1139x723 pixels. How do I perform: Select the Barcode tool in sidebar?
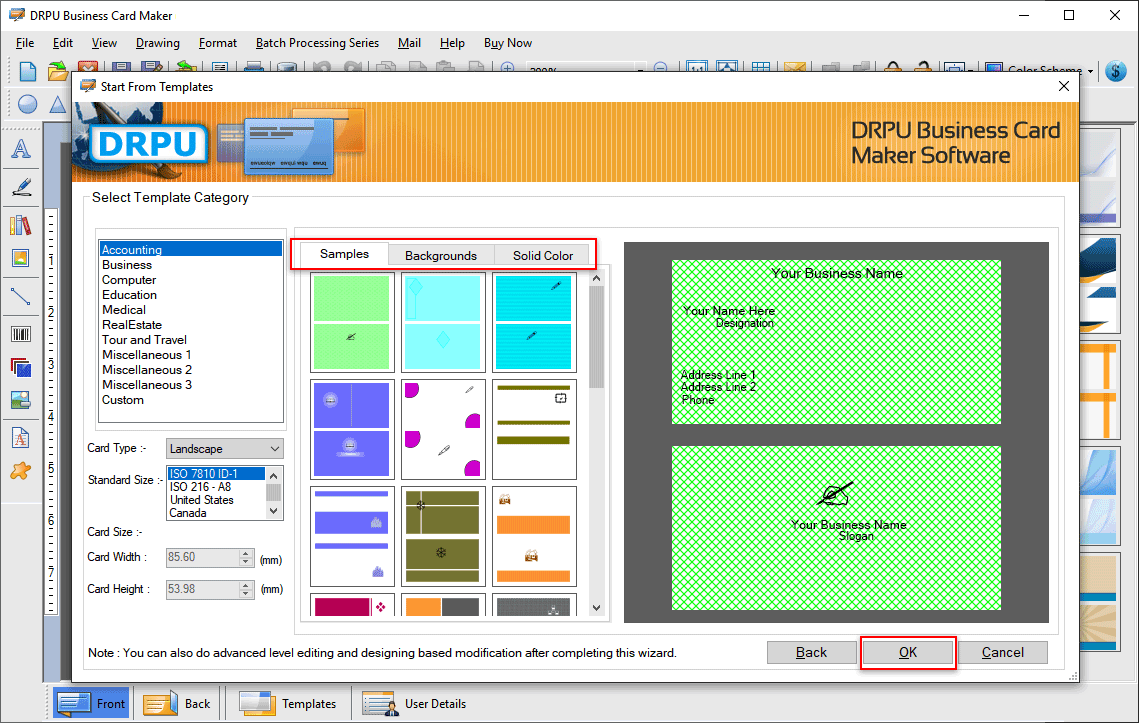(21, 334)
